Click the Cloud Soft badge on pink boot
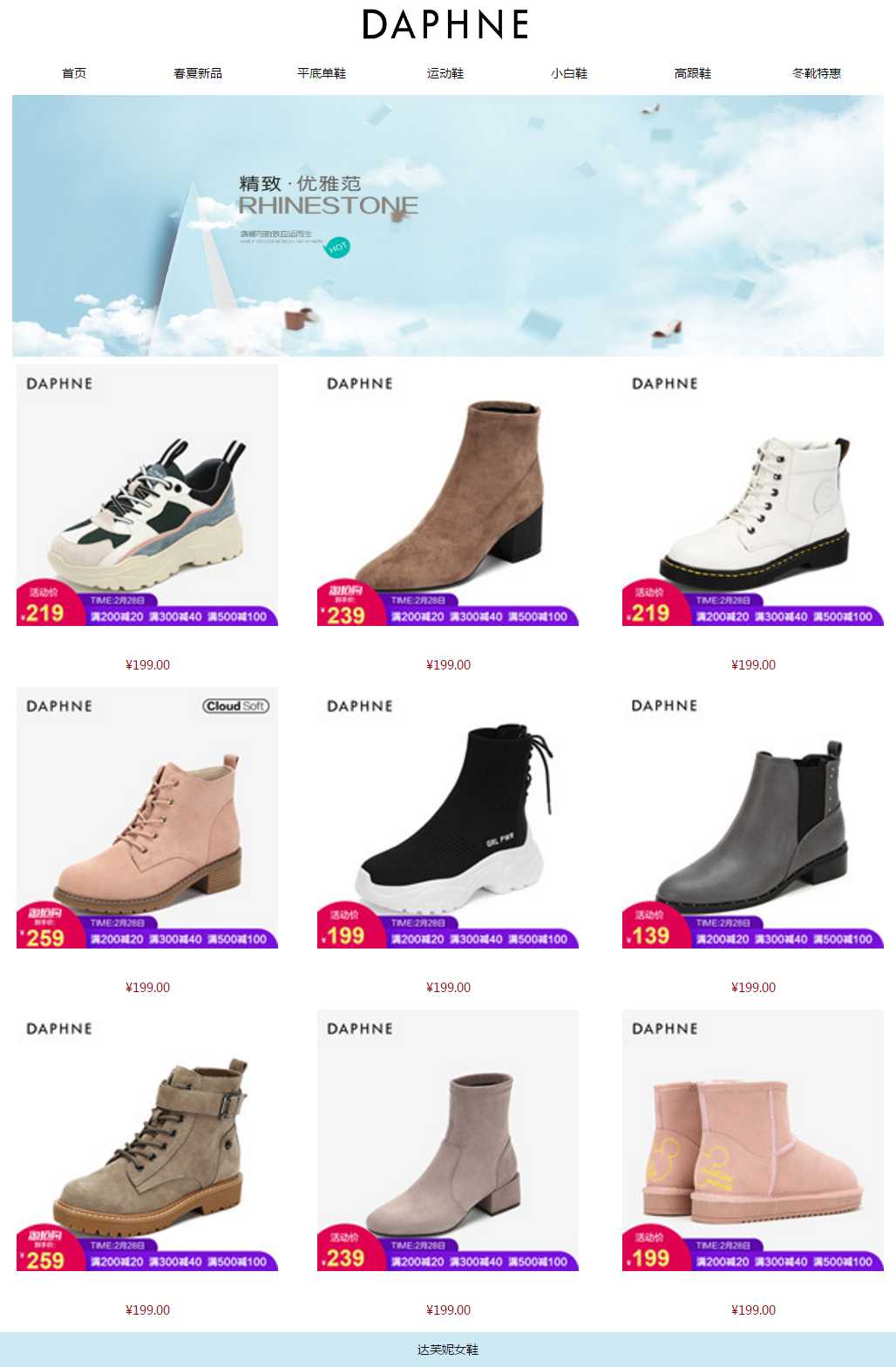Viewport: 896px width, 1367px height. 236,706
